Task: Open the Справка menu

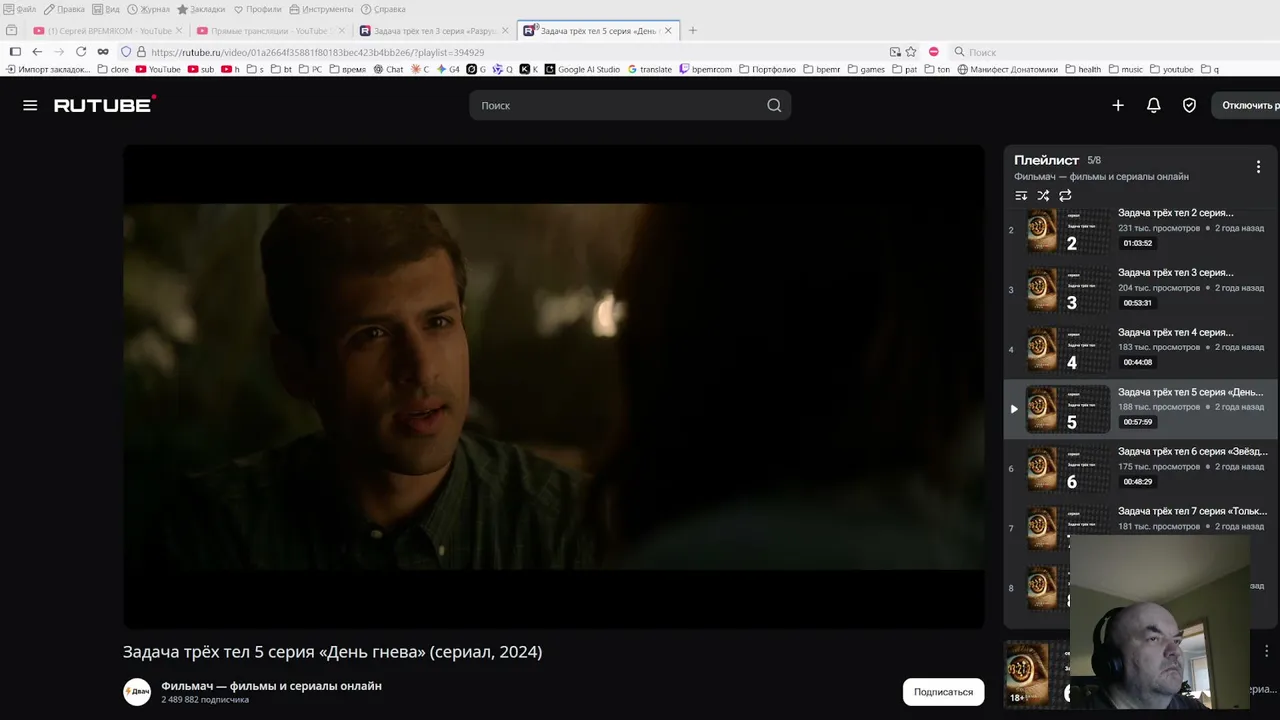Action: [383, 9]
